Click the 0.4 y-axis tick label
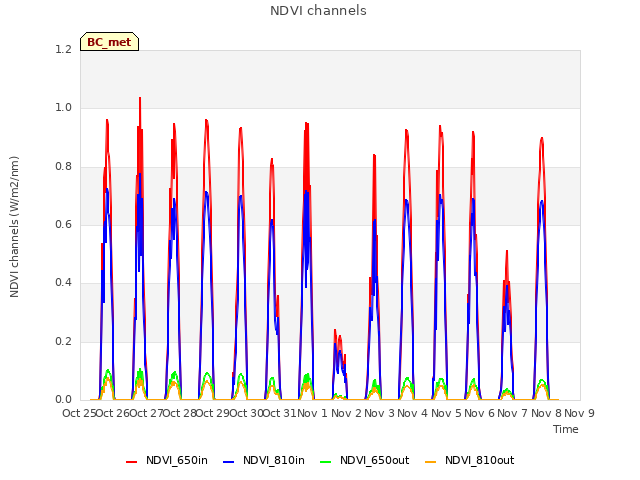 64,283
